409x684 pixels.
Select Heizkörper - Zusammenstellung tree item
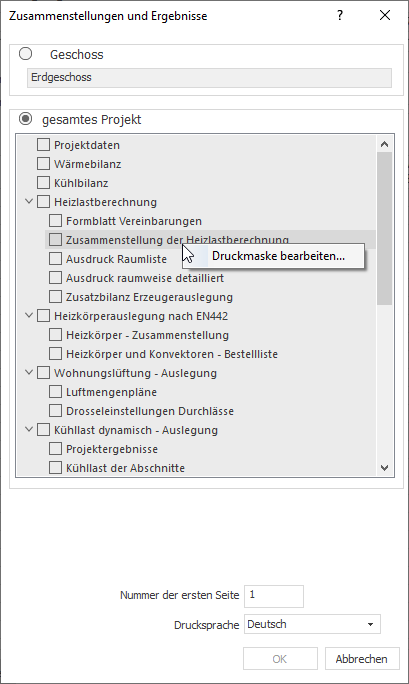147,335
